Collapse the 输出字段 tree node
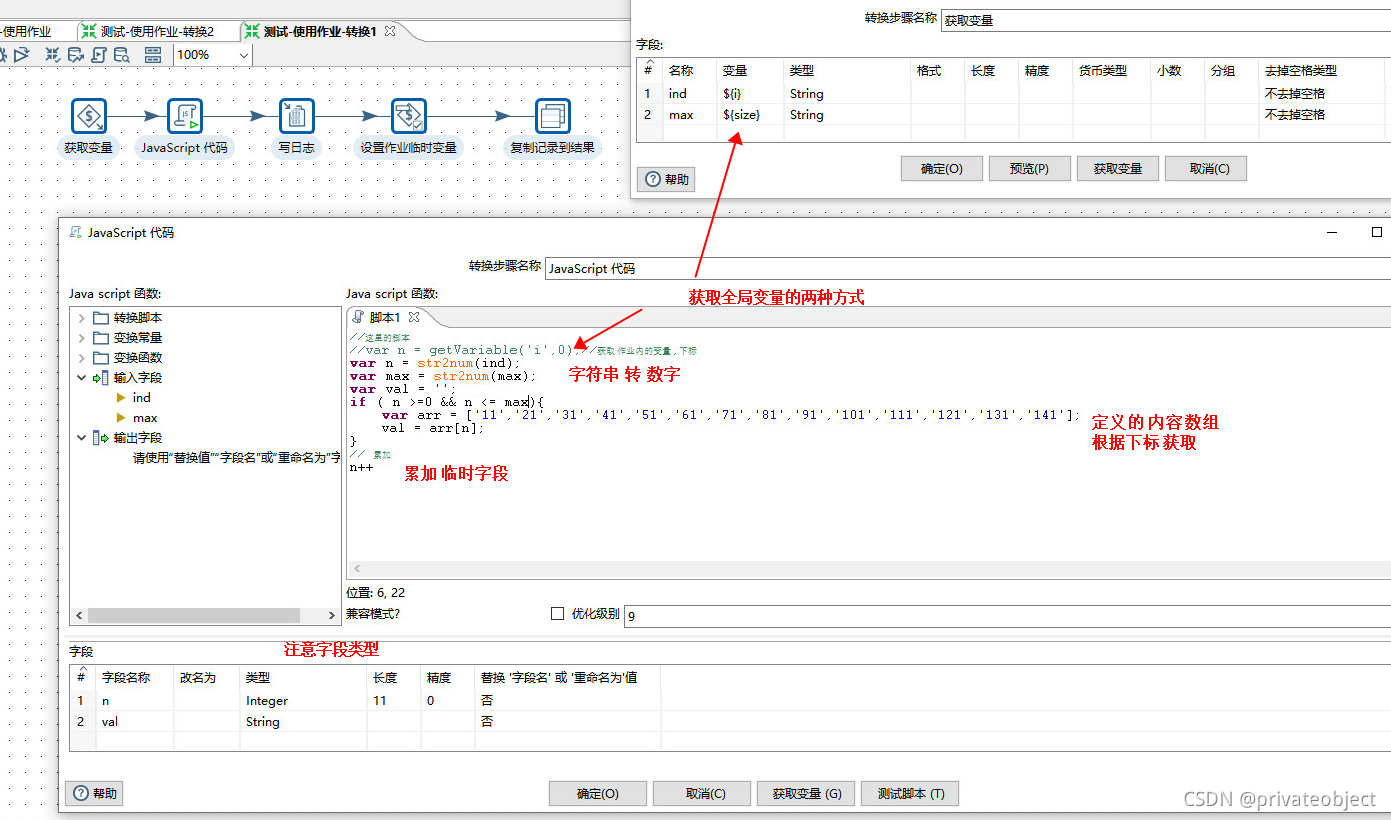The image size is (1391, 820). coord(81,437)
